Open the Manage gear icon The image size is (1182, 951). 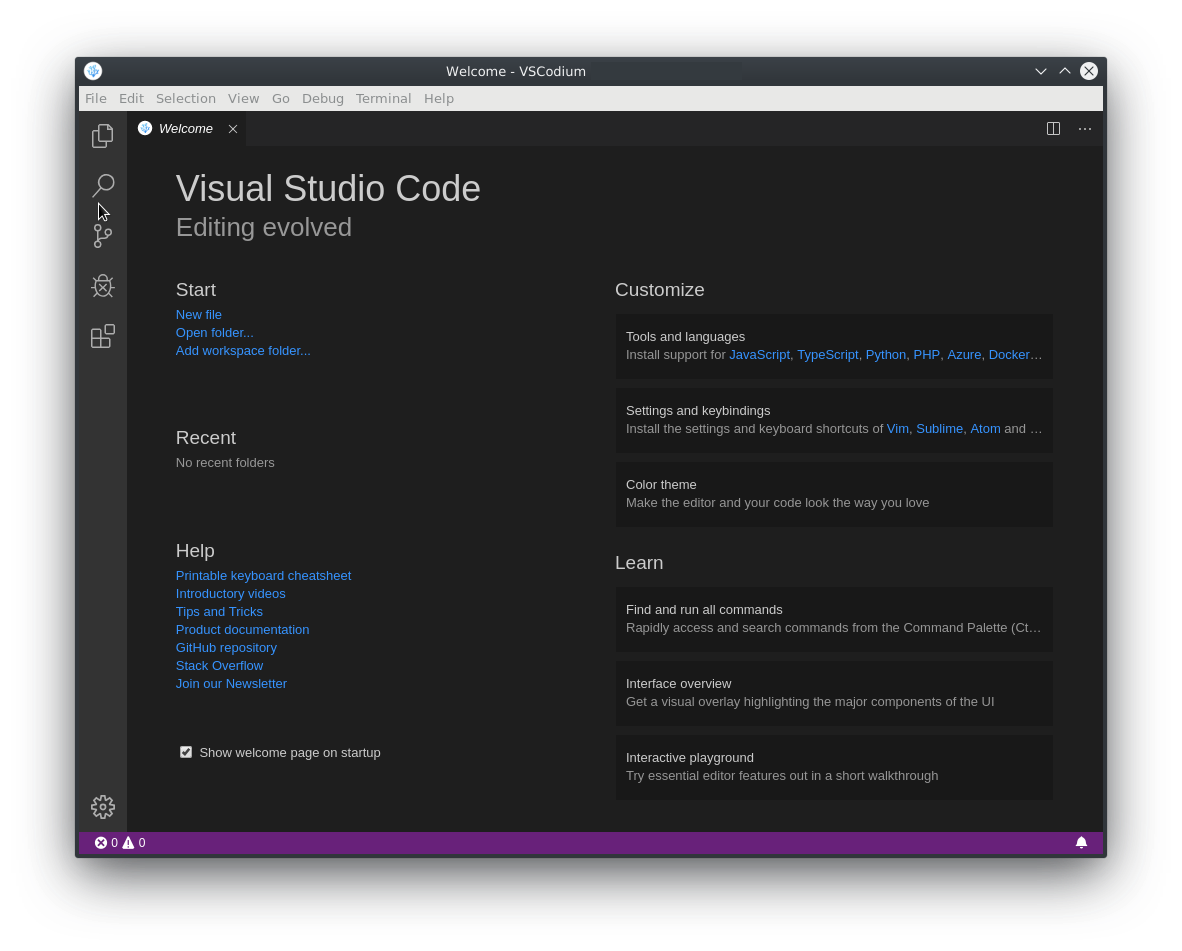(103, 807)
